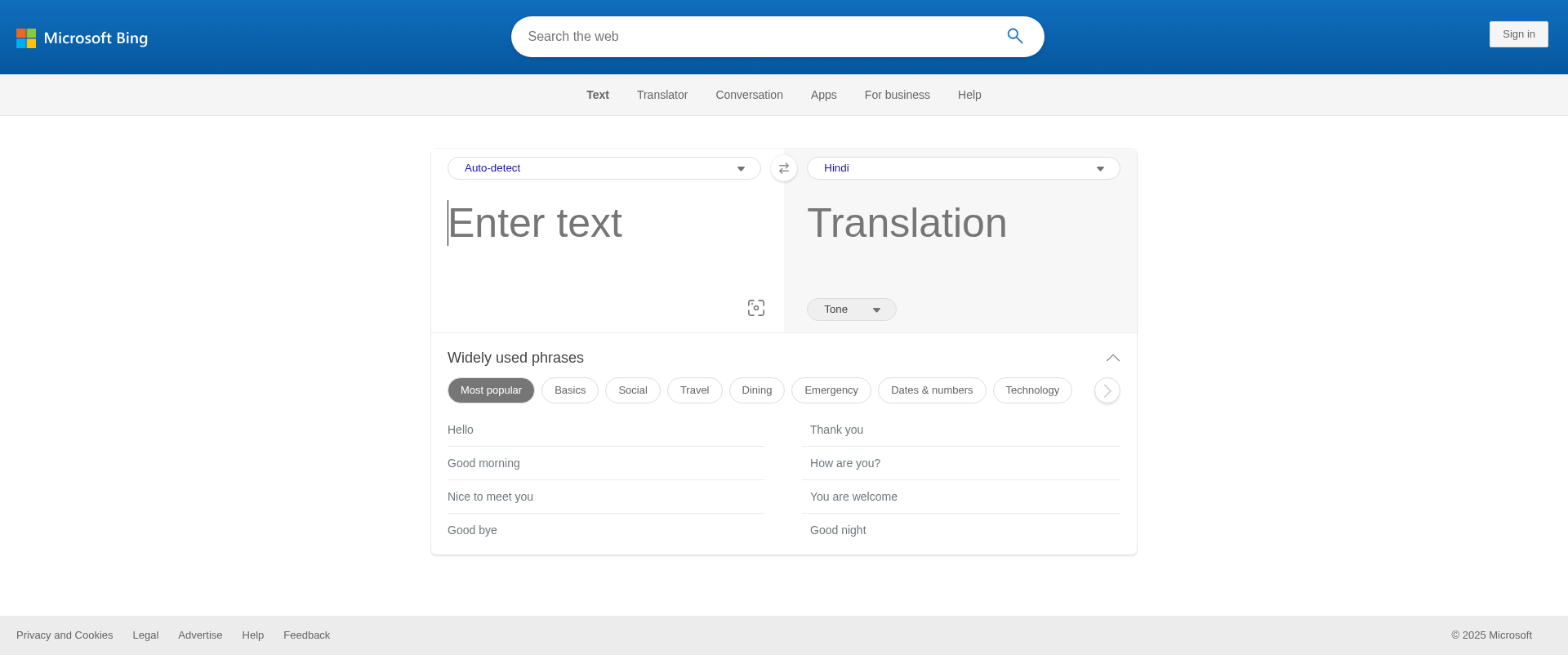Image resolution: width=1568 pixels, height=655 pixels.
Task: Click the Sign in button
Action: (x=1519, y=34)
